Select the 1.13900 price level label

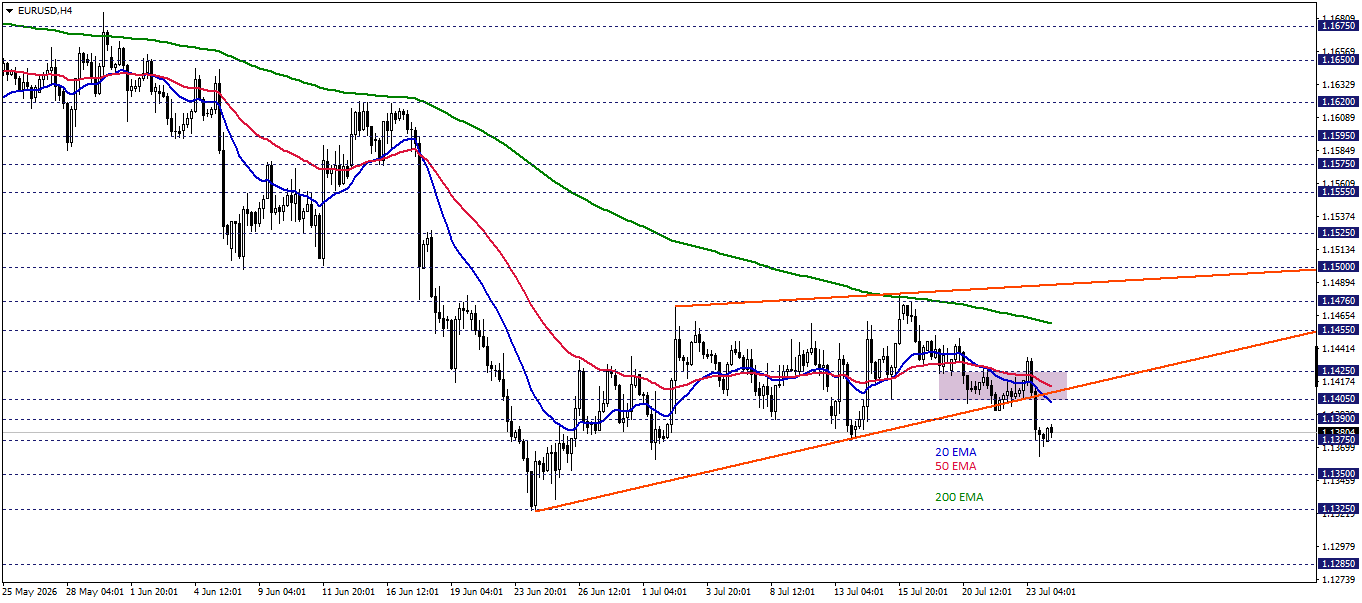(1338, 418)
